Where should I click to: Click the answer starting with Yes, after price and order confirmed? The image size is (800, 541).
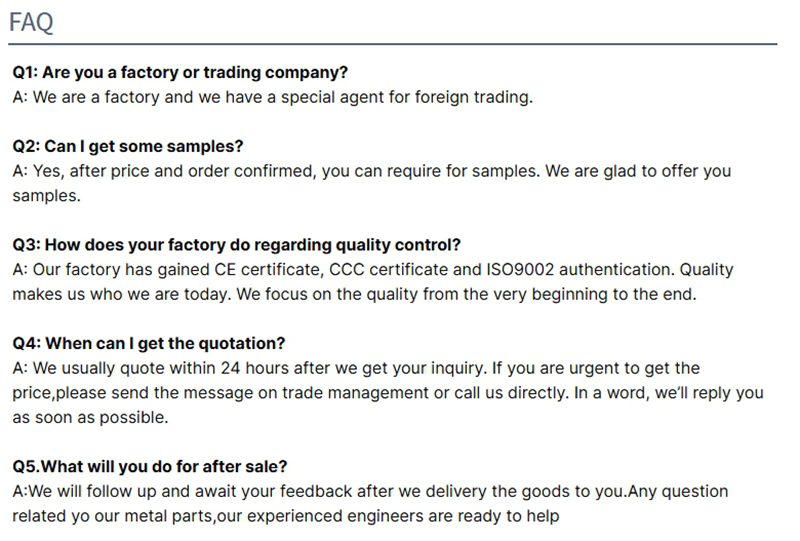point(371,171)
